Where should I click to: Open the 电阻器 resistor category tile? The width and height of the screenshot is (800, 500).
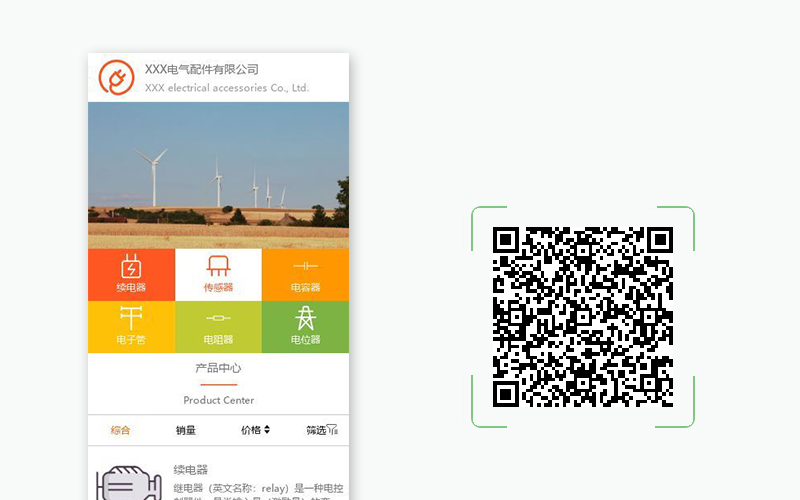[x=218, y=326]
